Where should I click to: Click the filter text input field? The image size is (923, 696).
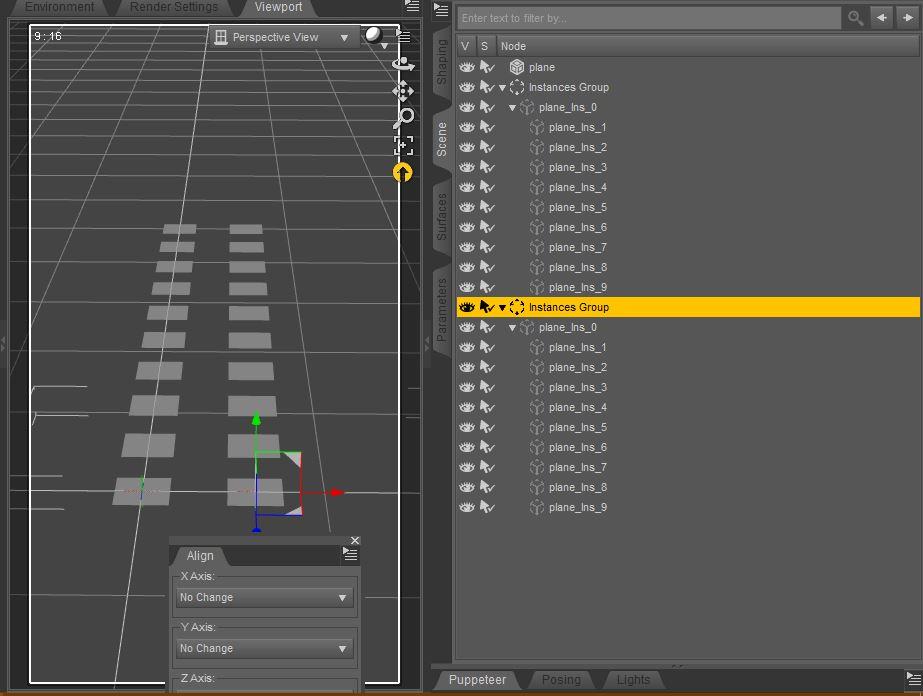tap(649, 18)
